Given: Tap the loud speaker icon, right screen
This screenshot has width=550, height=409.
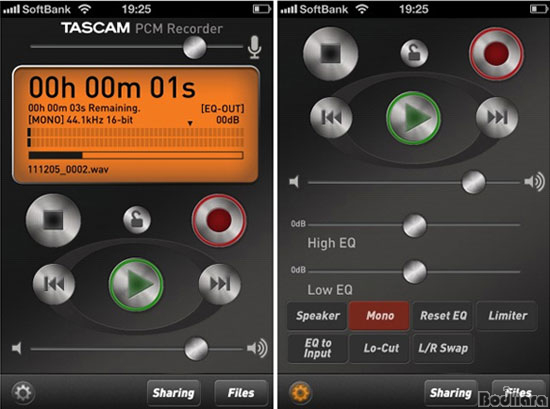Looking at the screenshot, I should pyautogui.click(x=535, y=182).
